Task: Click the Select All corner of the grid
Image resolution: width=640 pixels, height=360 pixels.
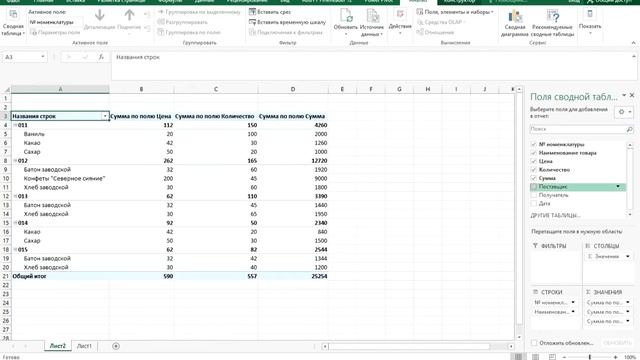Action: (x=6, y=89)
